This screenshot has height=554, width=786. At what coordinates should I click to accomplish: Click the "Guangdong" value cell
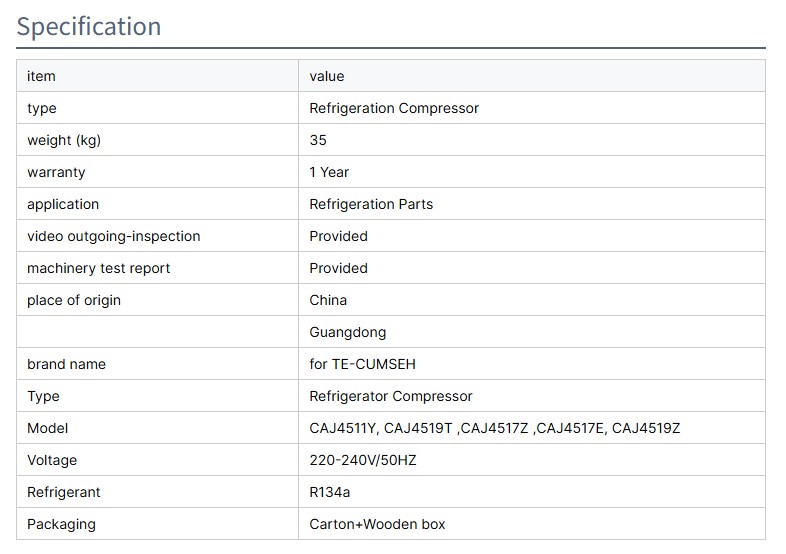coord(347,332)
